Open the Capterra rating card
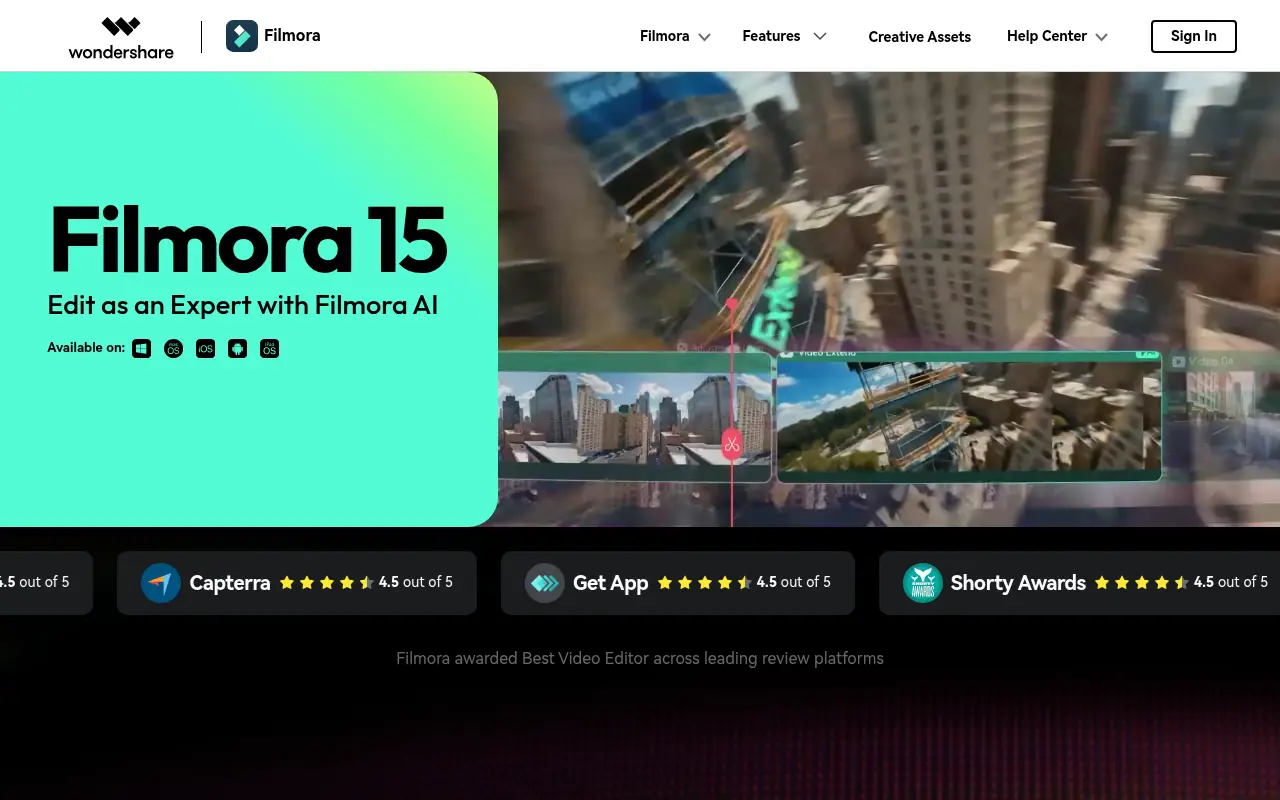1280x800 pixels. (297, 583)
